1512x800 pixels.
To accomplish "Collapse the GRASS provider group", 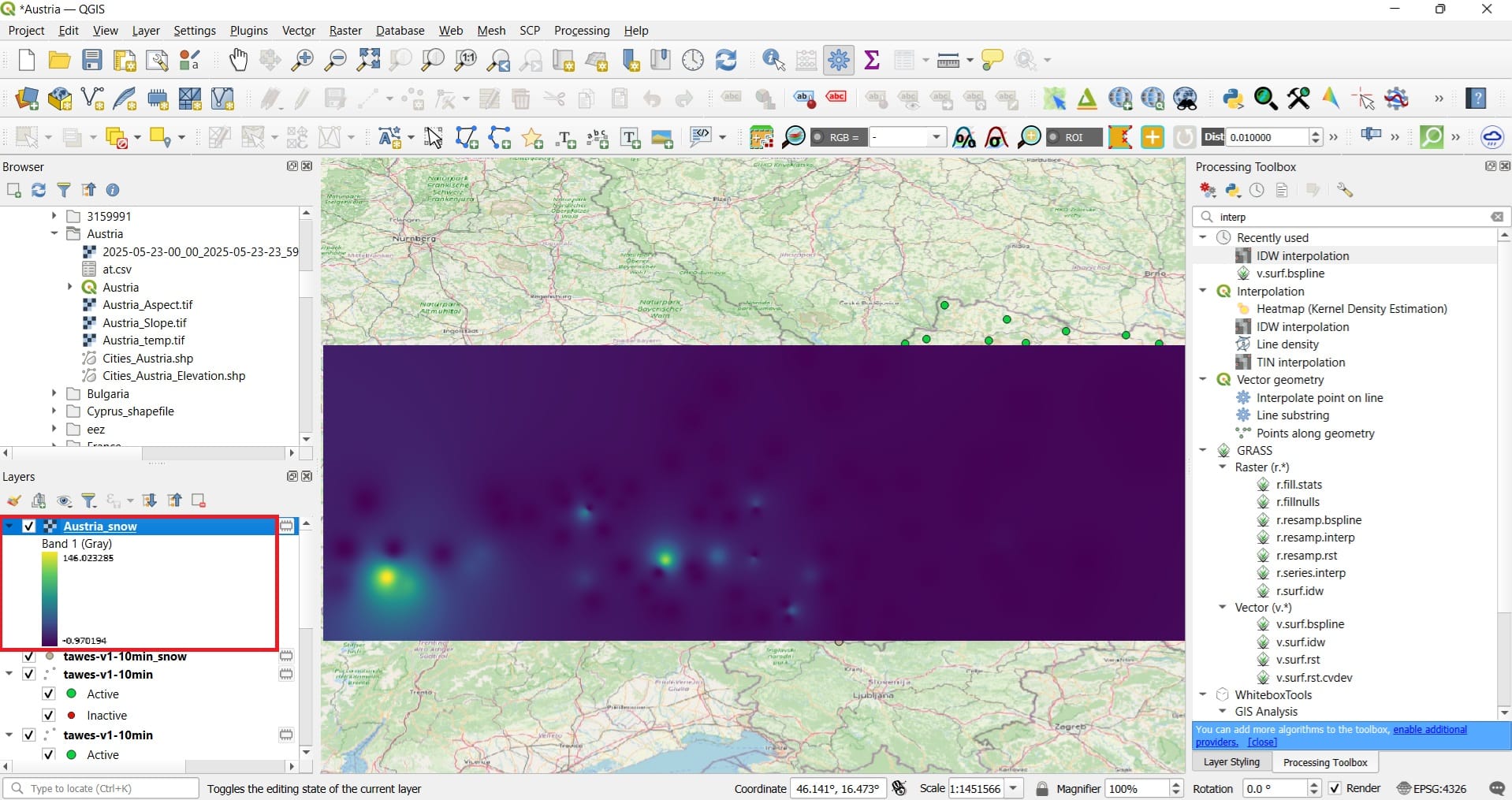I will [x=1203, y=450].
